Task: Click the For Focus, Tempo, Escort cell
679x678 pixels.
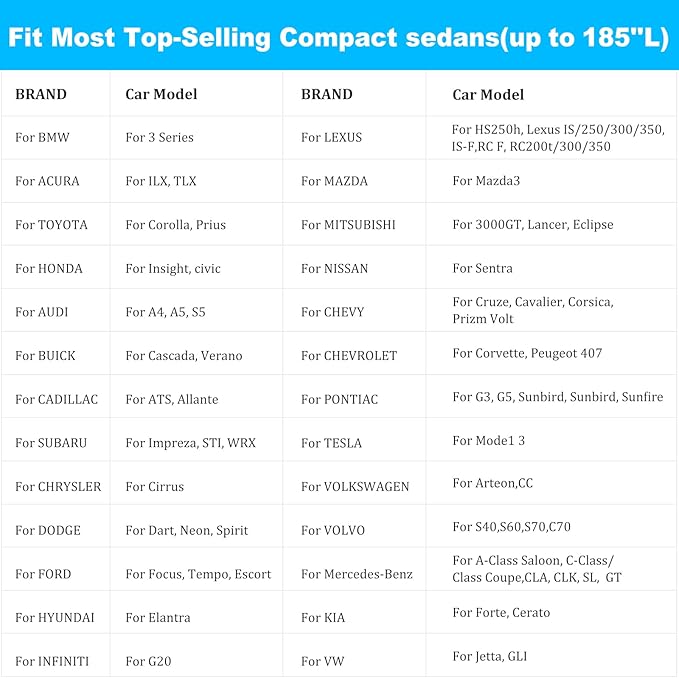Action: 198,574
